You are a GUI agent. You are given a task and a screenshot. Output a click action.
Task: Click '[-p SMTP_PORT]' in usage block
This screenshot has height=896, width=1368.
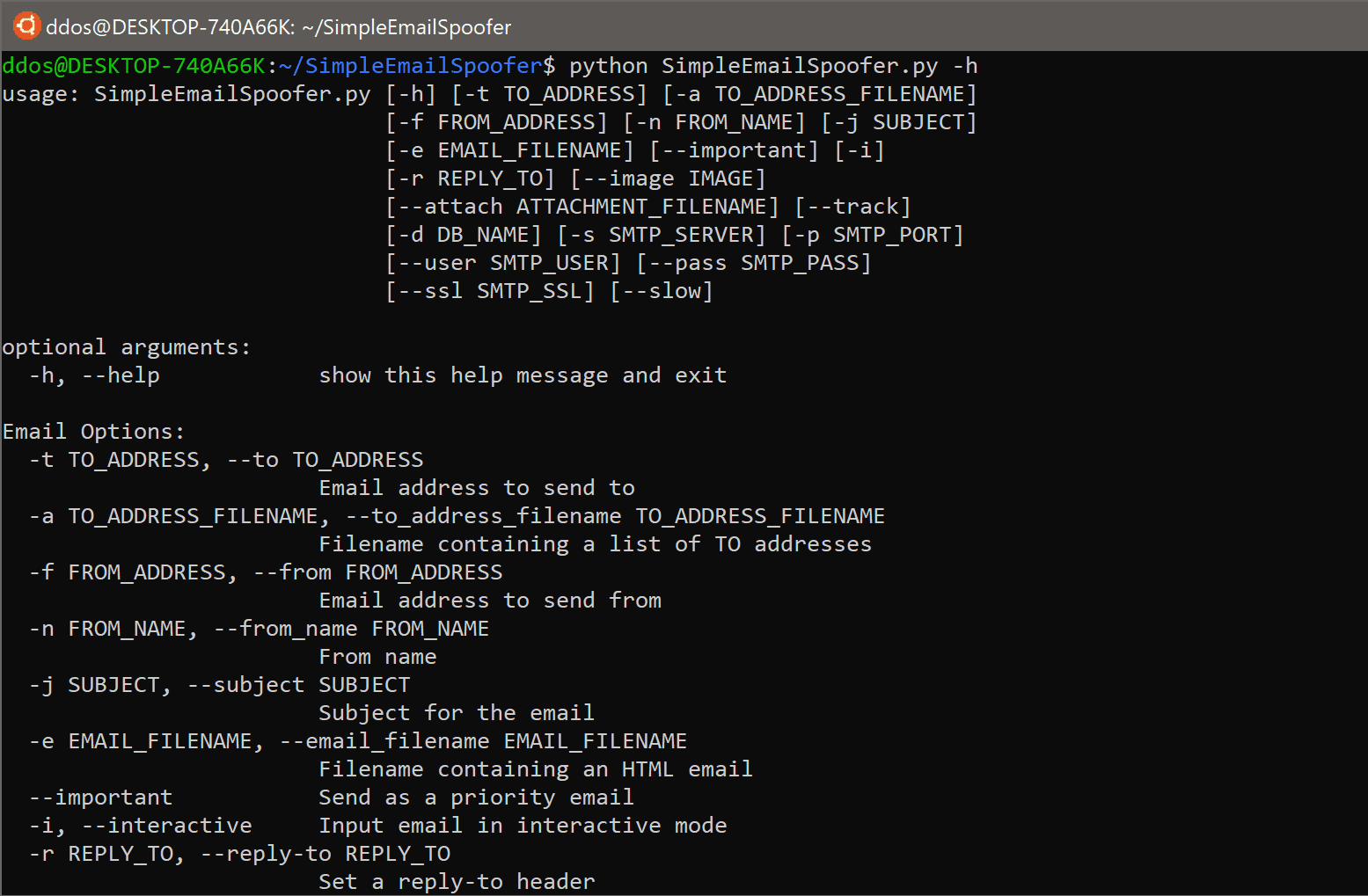pyautogui.click(x=873, y=235)
